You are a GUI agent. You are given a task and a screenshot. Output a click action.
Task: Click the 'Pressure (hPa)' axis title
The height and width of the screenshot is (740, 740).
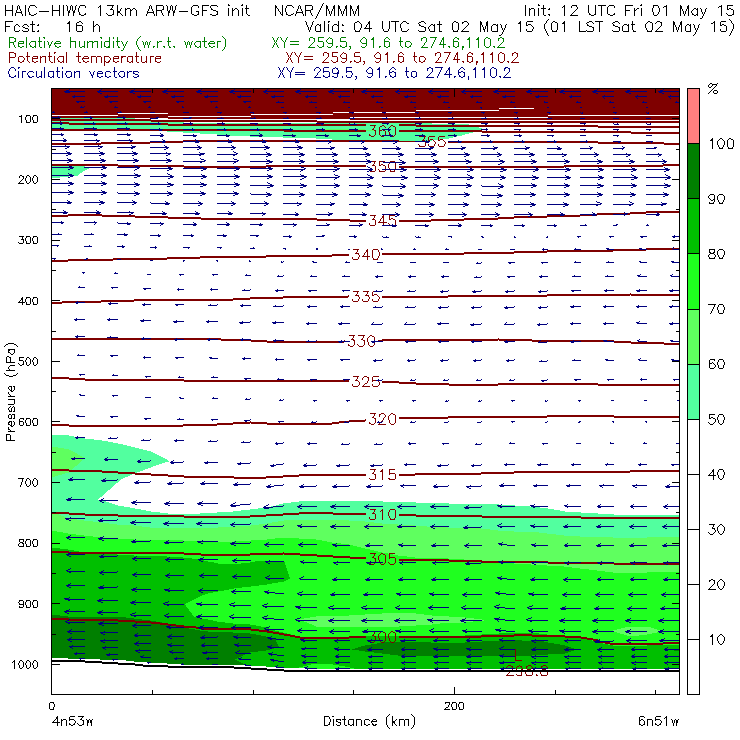[10, 392]
